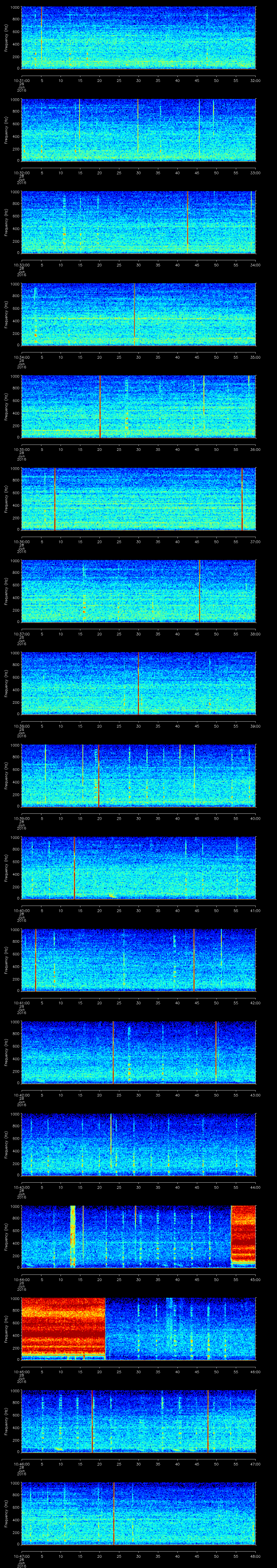Click the 10:36:00 start time label
Image resolution: width=277 pixels, height=1568 pixels.
(x=21, y=542)
